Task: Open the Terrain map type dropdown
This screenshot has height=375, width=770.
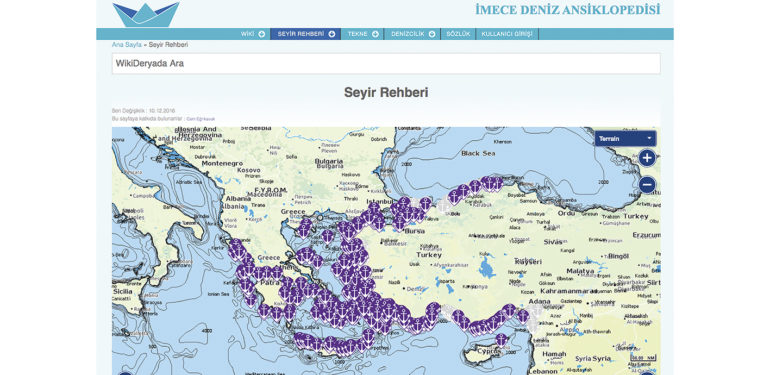Action: click(x=625, y=138)
